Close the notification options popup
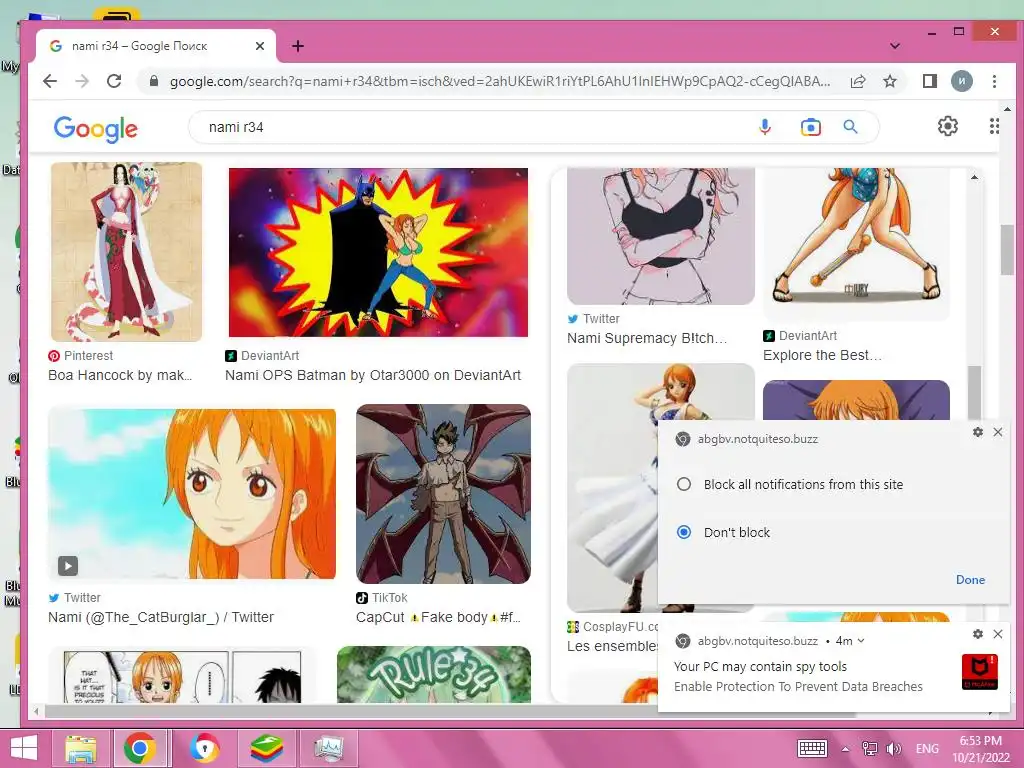Screen dimensions: 1024x768 [998, 432]
